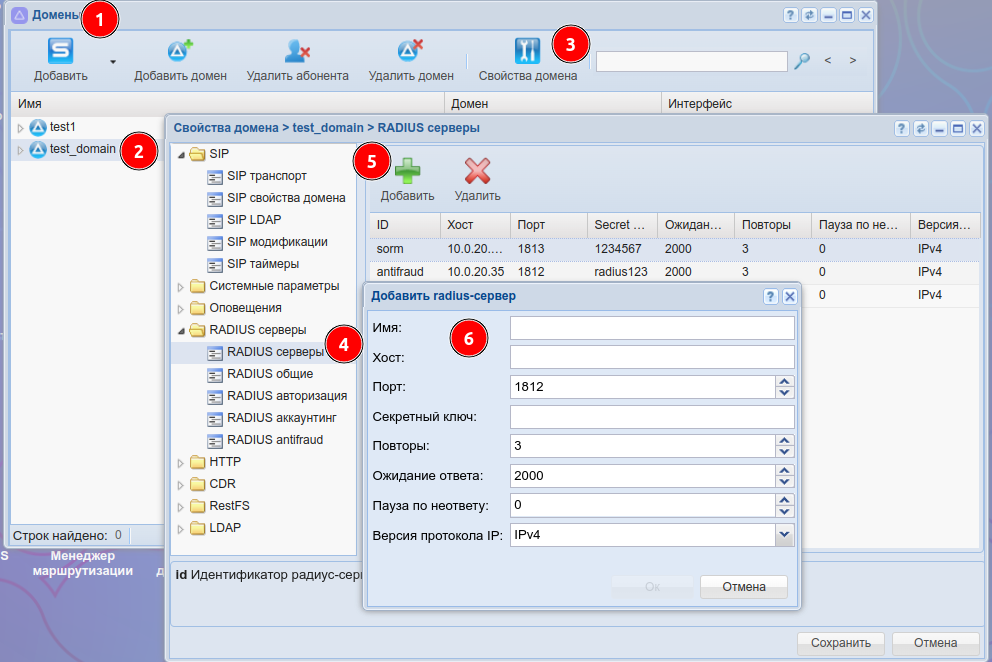Click the red X Delete server icon
This screenshot has width=992, height=662.
(x=477, y=171)
